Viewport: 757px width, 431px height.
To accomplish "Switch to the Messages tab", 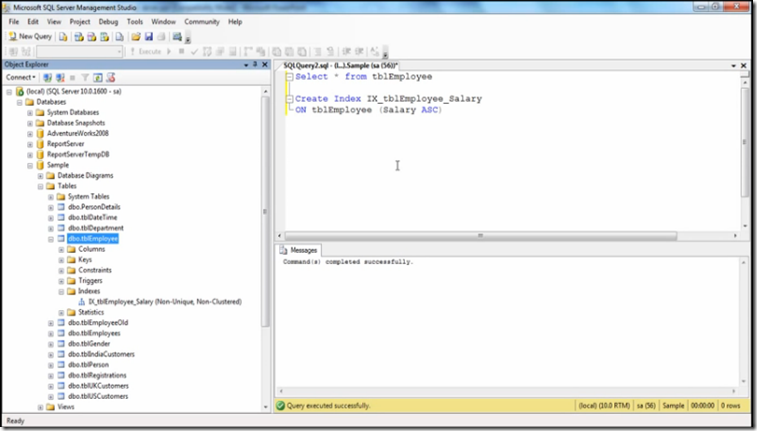I will (x=299, y=250).
